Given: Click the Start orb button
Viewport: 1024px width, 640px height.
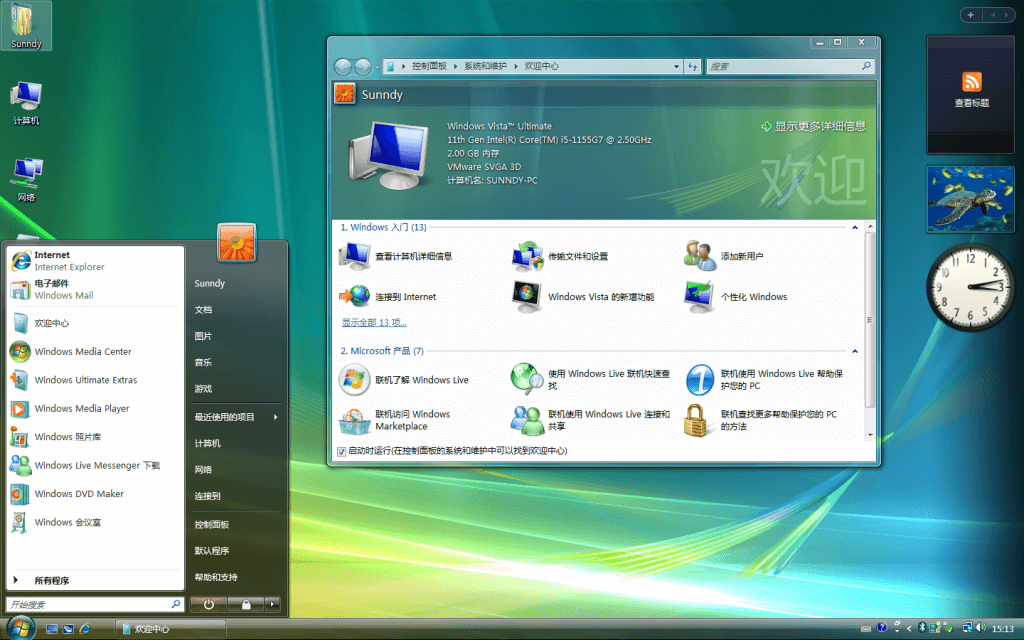Looking at the screenshot, I should tap(20, 628).
